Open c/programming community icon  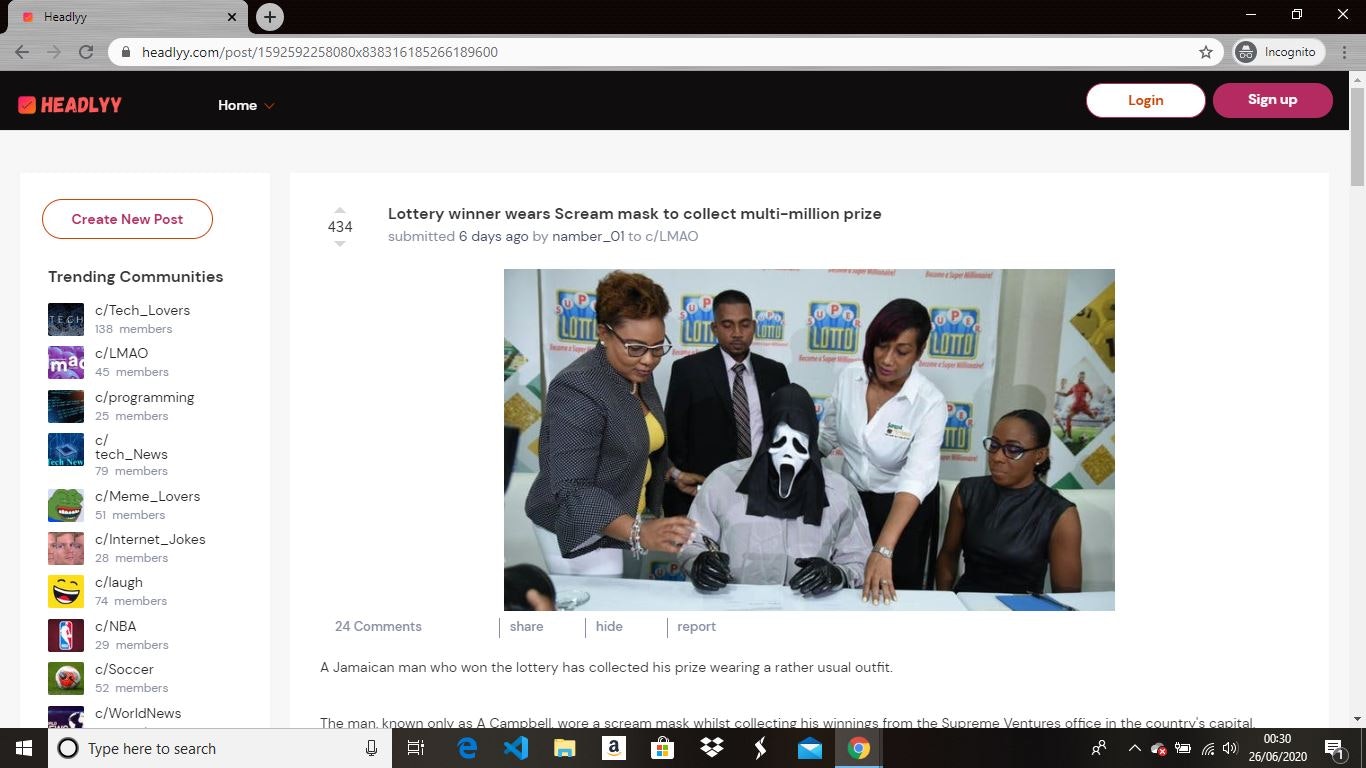(x=66, y=406)
